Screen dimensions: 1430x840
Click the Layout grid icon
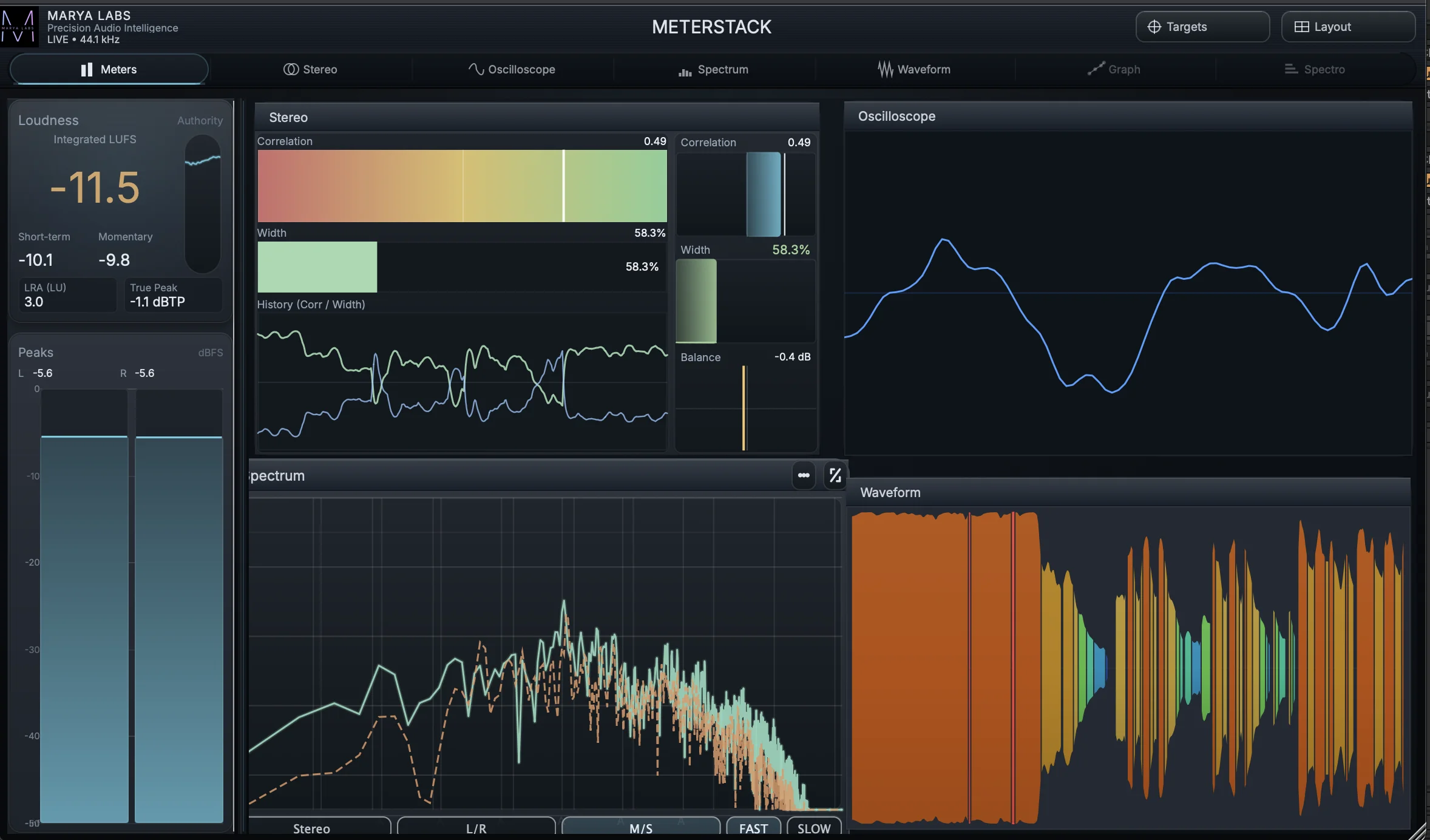1301,27
